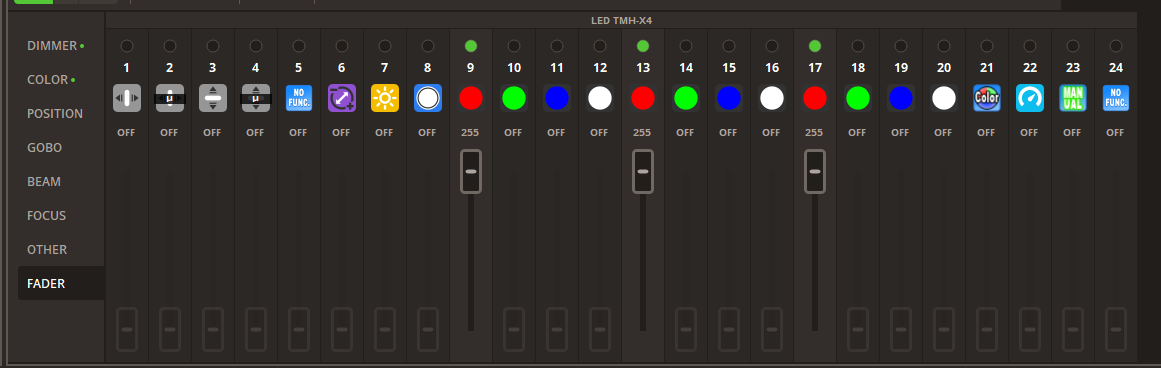This screenshot has width=1161, height=368.
Task: Click the 255 value of channel 9
Action: [x=470, y=133]
